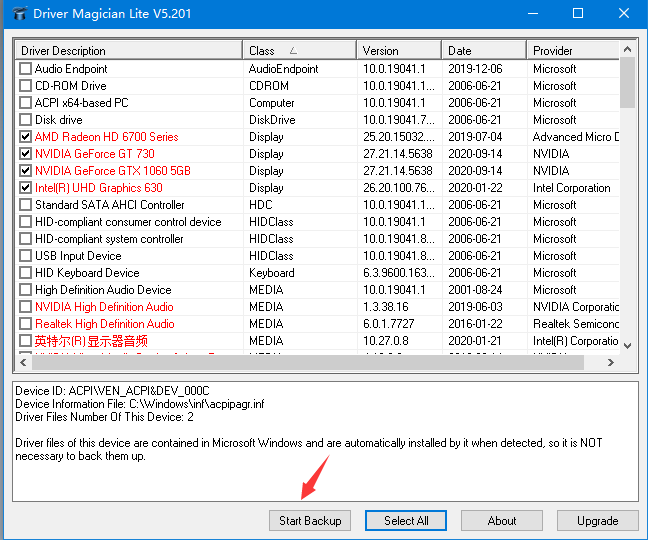The width and height of the screenshot is (648, 540).
Task: Check NVIDIA High Definition Audio checkbox
Action: (26, 307)
